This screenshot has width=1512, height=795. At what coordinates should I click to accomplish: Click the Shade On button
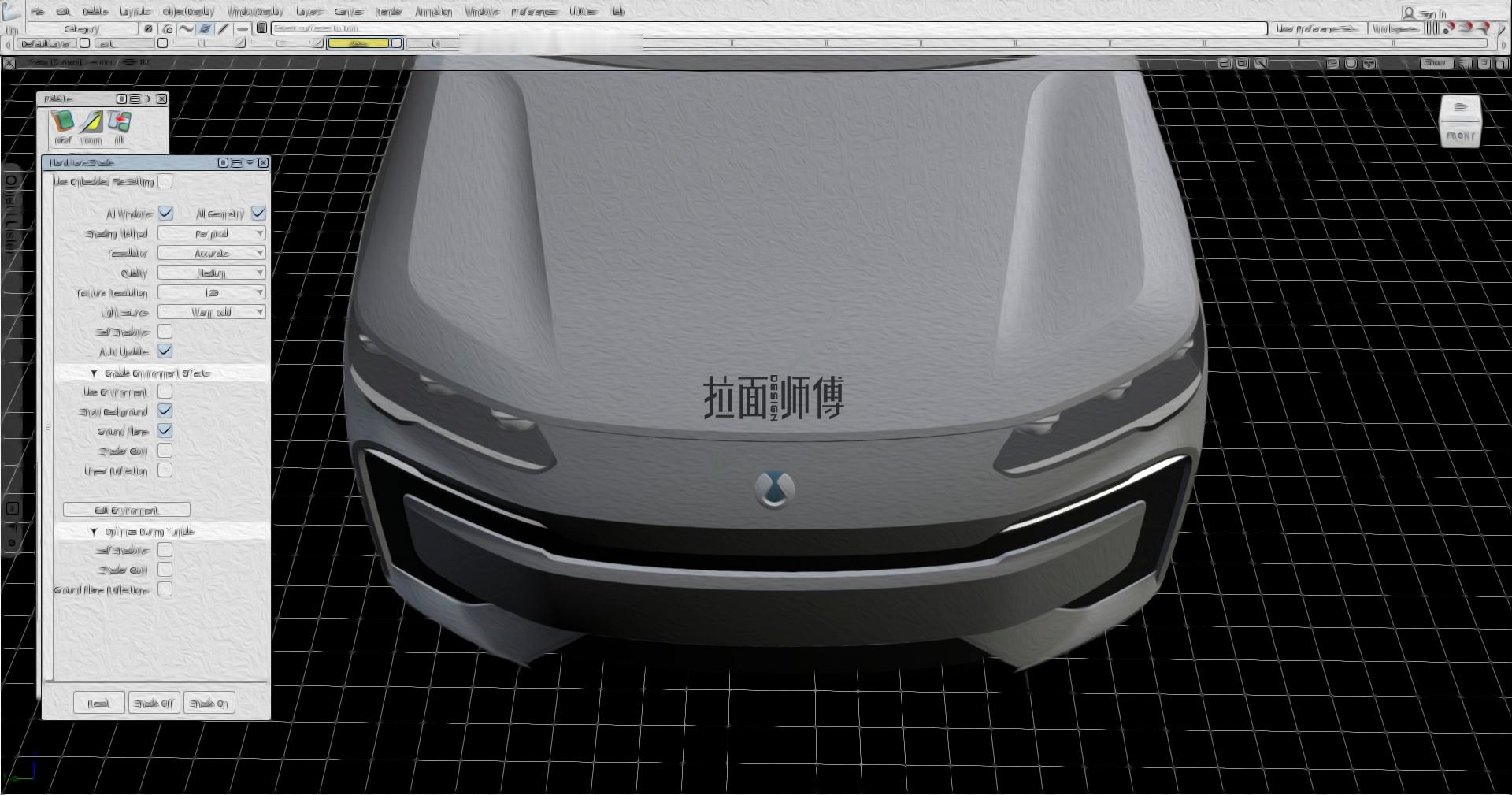point(209,703)
